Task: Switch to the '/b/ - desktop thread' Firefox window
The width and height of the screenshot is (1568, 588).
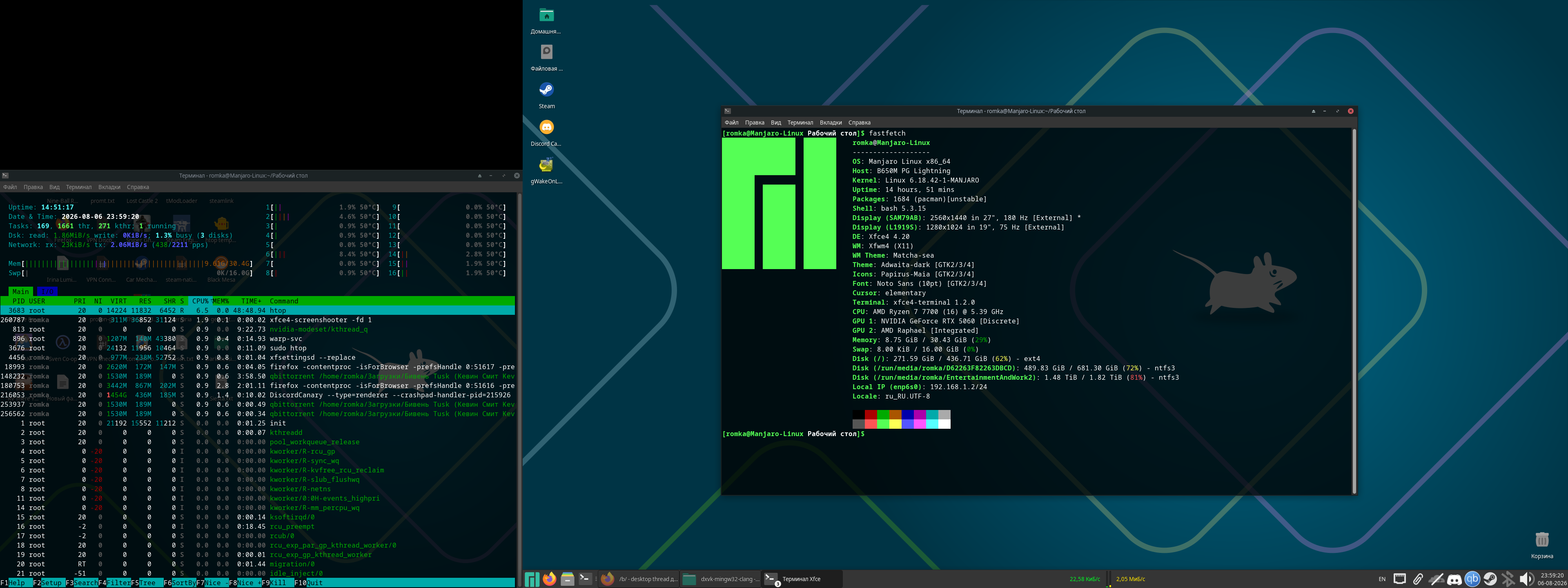Action: [639, 579]
